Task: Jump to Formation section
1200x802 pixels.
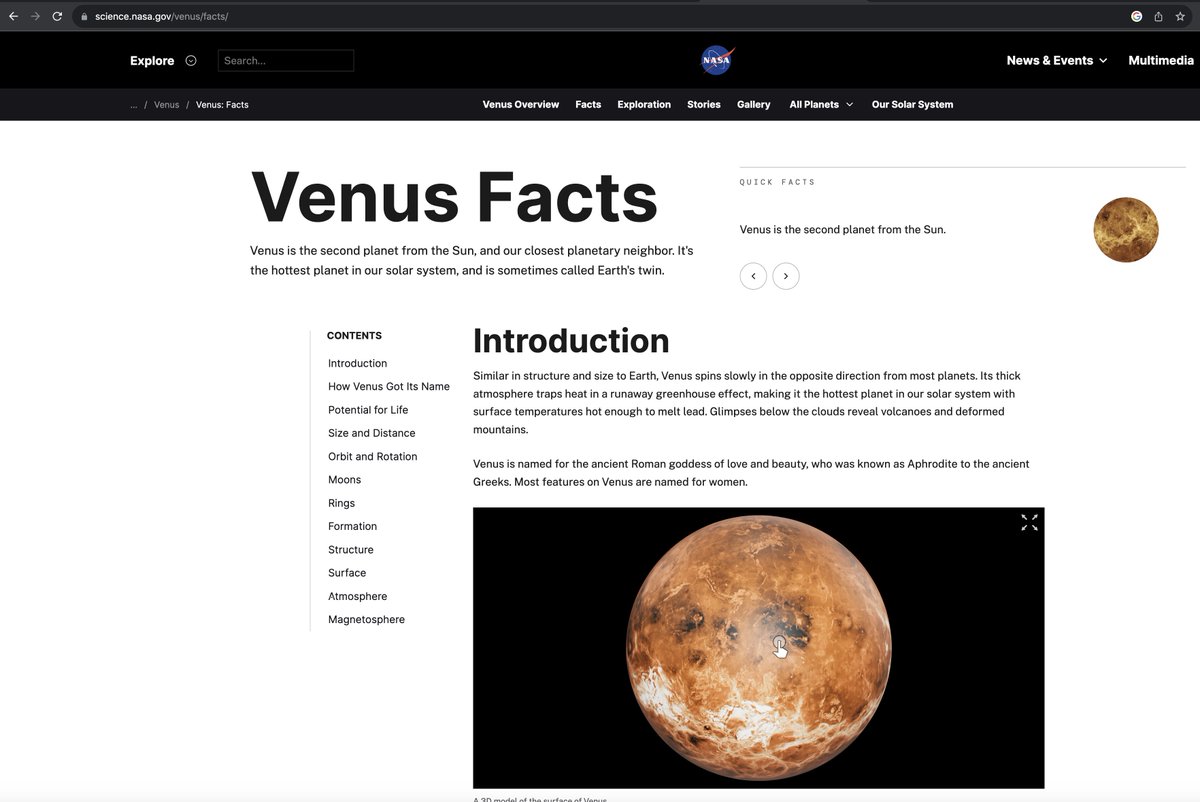Action: 352,526
